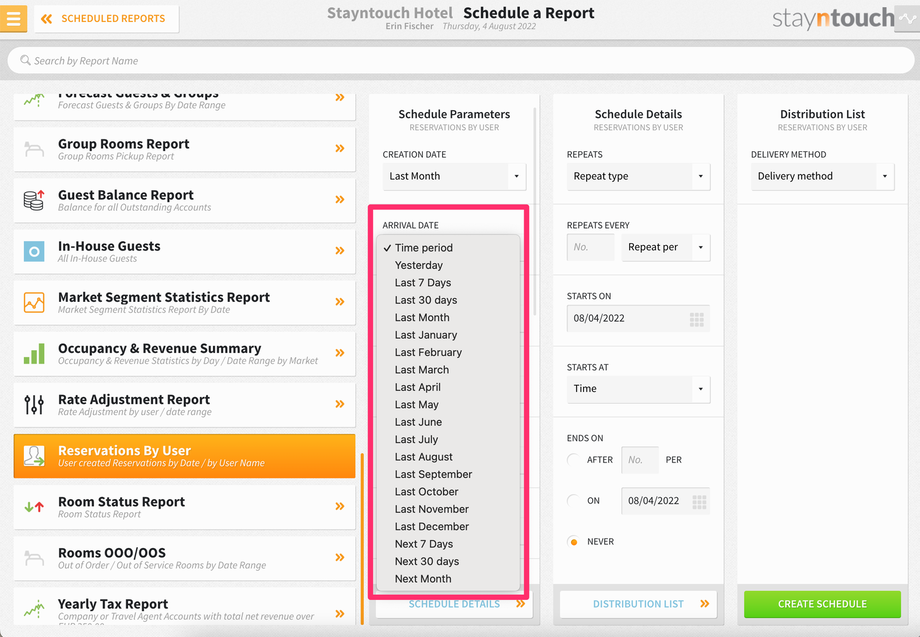Search by report name field
This screenshot has height=637, width=920.
coord(461,60)
